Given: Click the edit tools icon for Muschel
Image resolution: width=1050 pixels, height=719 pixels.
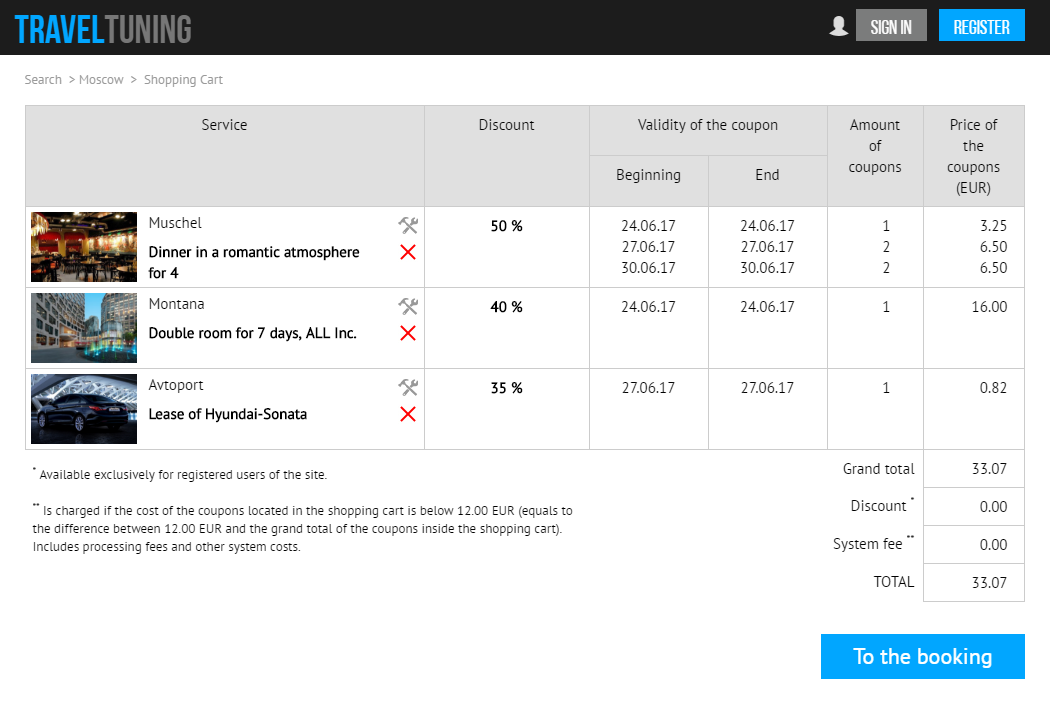Looking at the screenshot, I should [408, 225].
